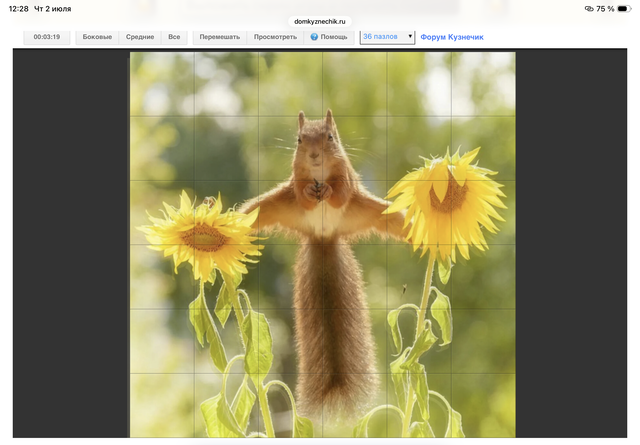Image resolution: width=640 pixels, height=445 pixels.
Task: Tap the domkyznechik.ru address bar
Action: (320, 22)
